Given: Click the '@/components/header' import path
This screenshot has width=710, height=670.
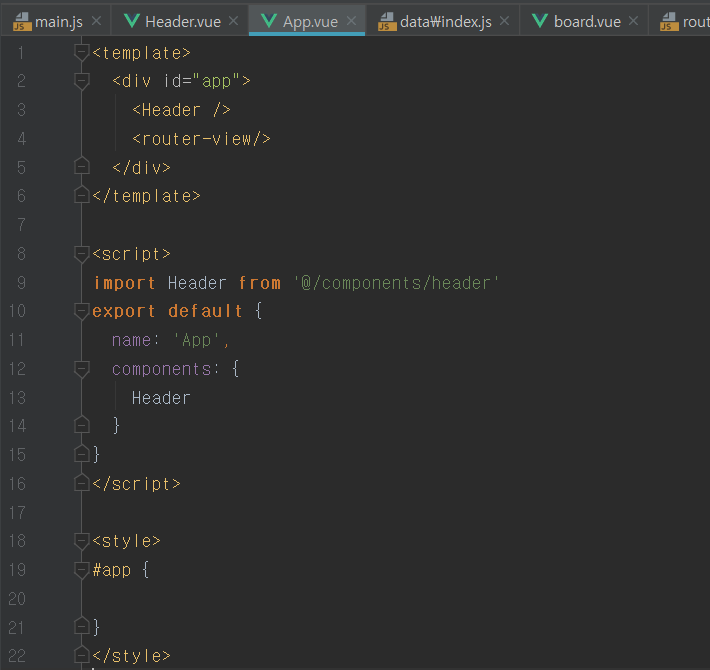Looking at the screenshot, I should point(396,283).
